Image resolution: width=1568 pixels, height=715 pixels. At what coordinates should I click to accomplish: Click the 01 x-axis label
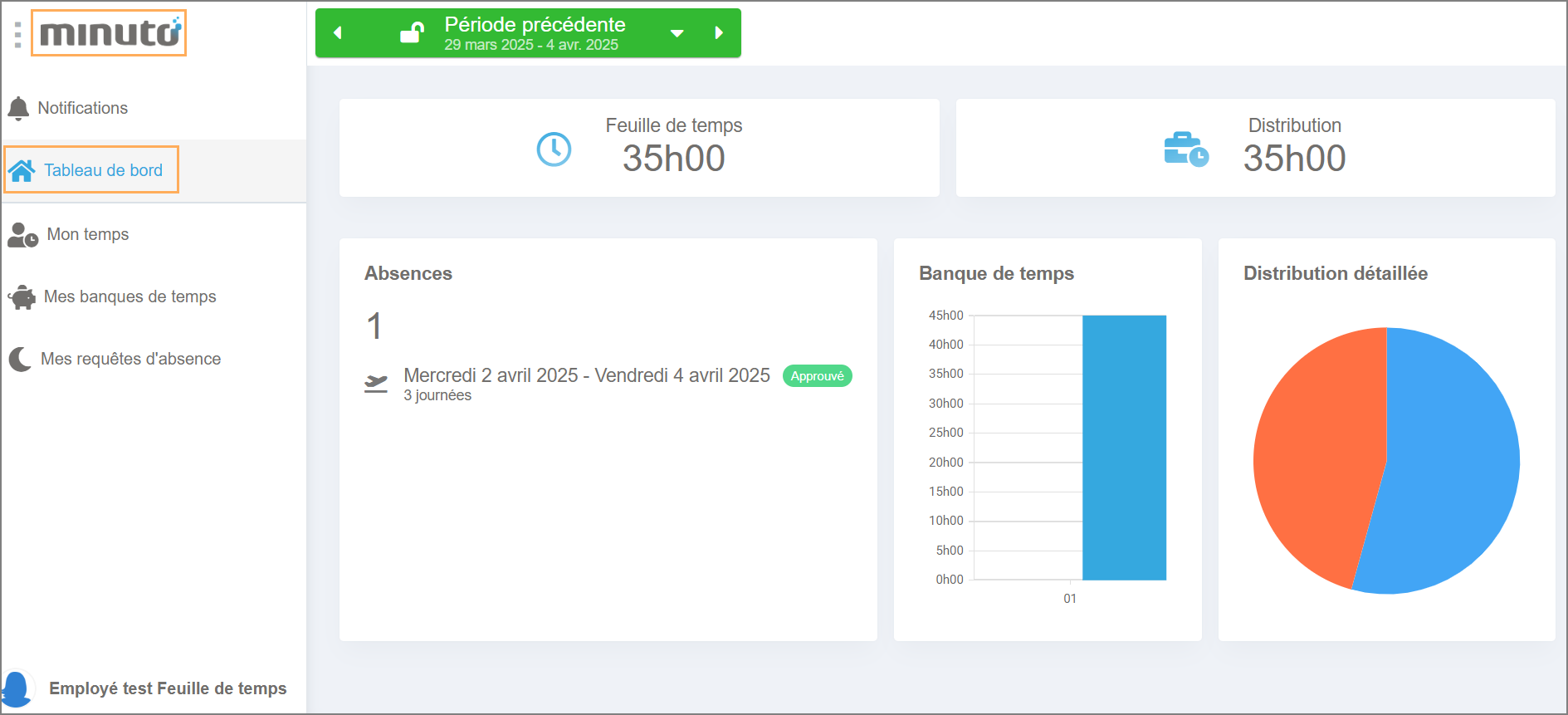[1070, 599]
